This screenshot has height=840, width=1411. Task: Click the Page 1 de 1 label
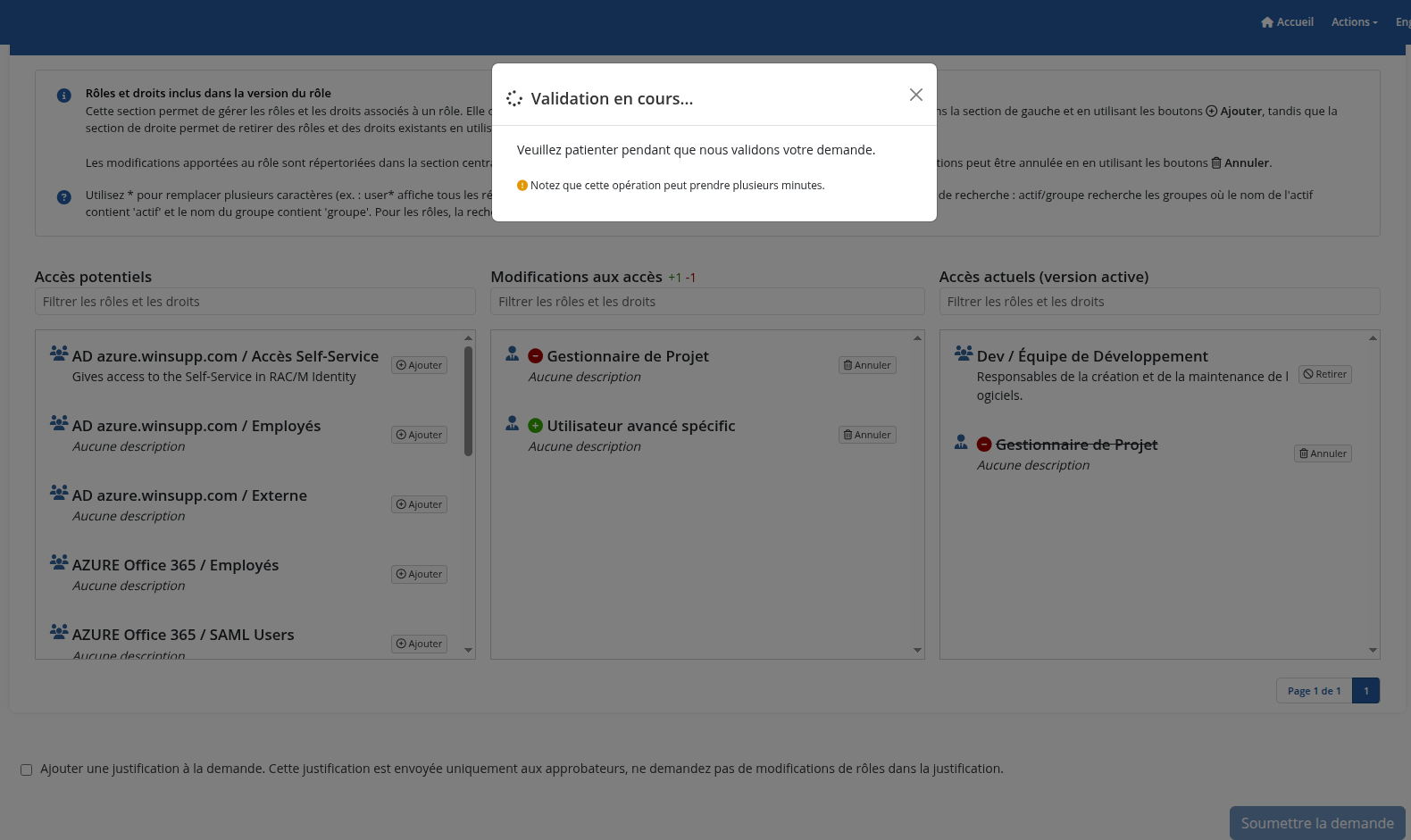[x=1314, y=691]
